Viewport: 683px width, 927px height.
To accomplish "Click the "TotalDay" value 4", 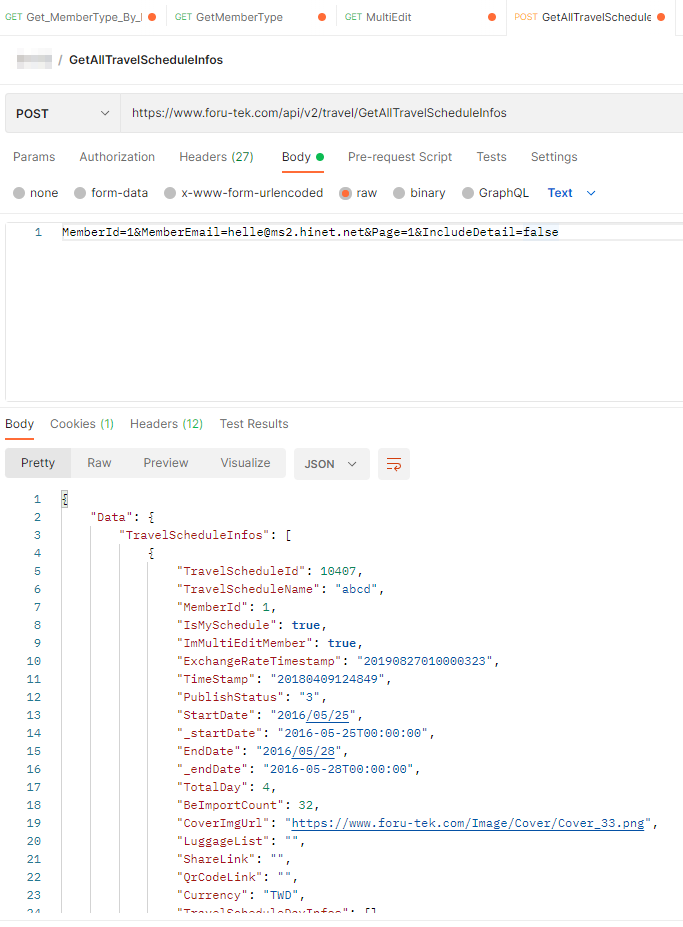I will 266,787.
